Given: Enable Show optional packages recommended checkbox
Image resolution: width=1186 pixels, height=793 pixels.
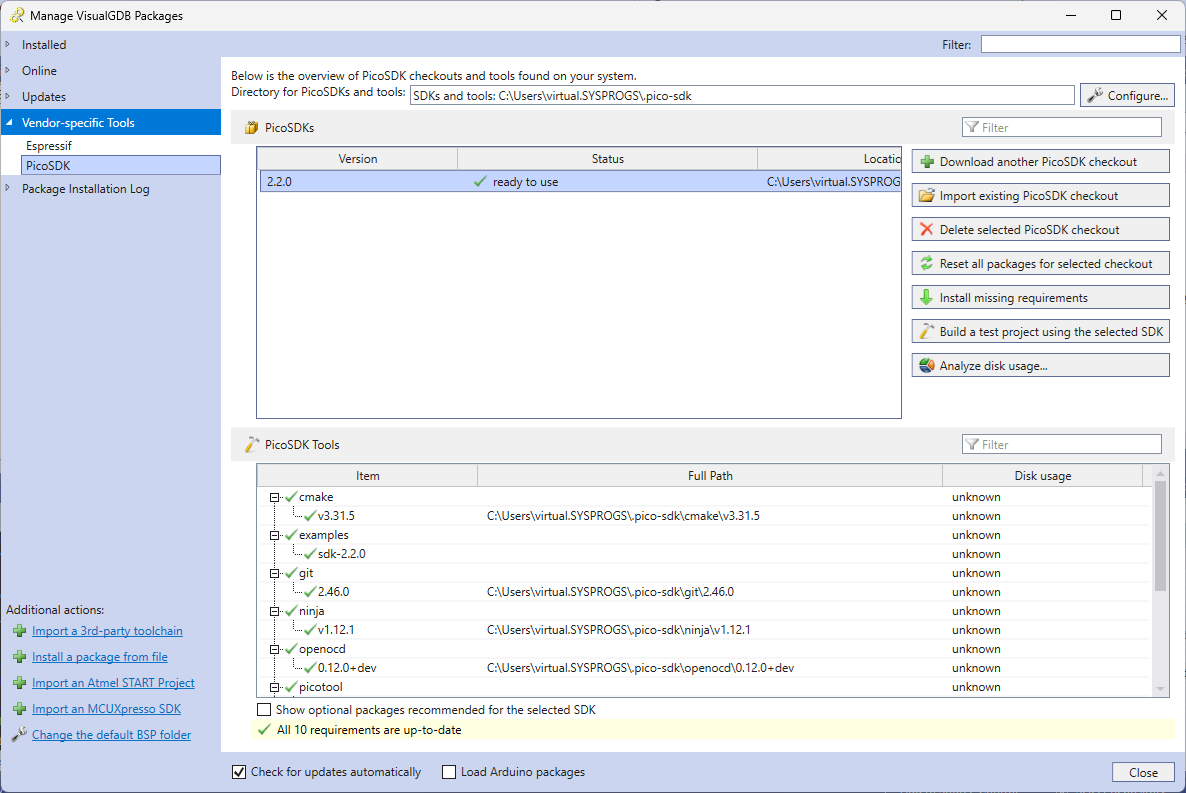Looking at the screenshot, I should (264, 710).
